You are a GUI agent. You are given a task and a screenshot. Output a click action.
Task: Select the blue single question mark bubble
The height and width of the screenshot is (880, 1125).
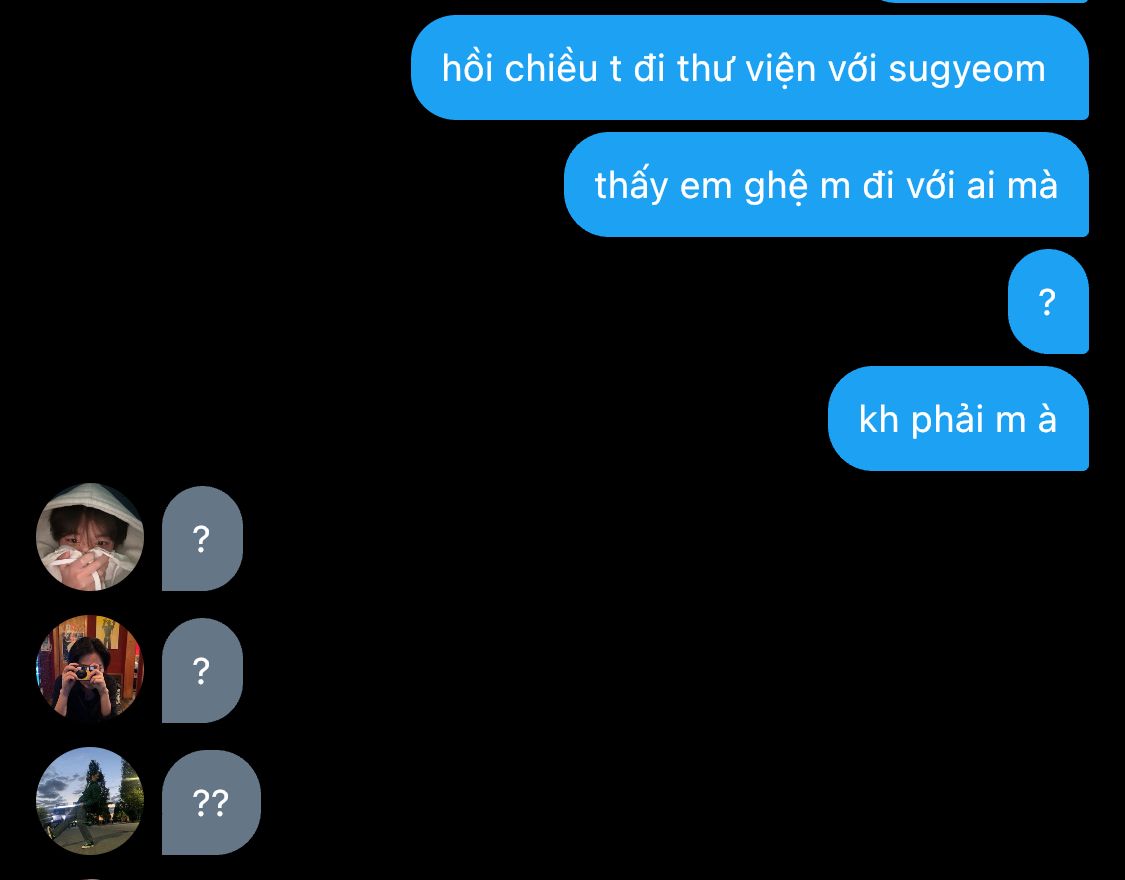coord(1048,301)
